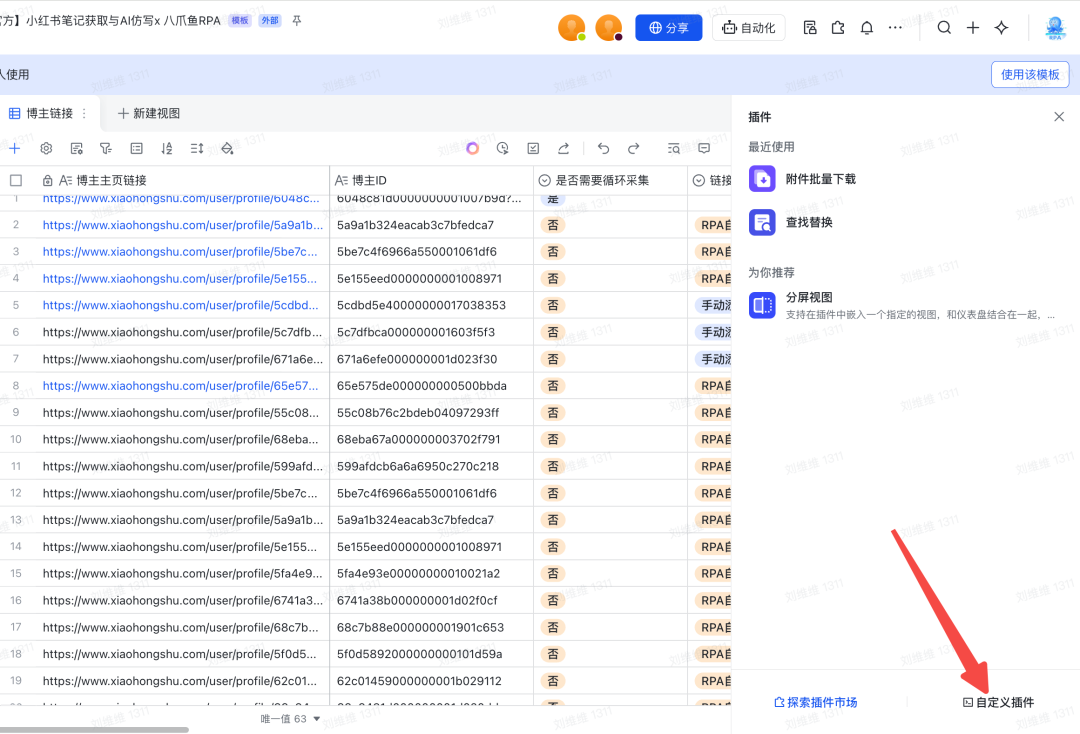Open the plugin puzzle-piece icon in top bar
This screenshot has width=1080, height=734.
click(838, 28)
